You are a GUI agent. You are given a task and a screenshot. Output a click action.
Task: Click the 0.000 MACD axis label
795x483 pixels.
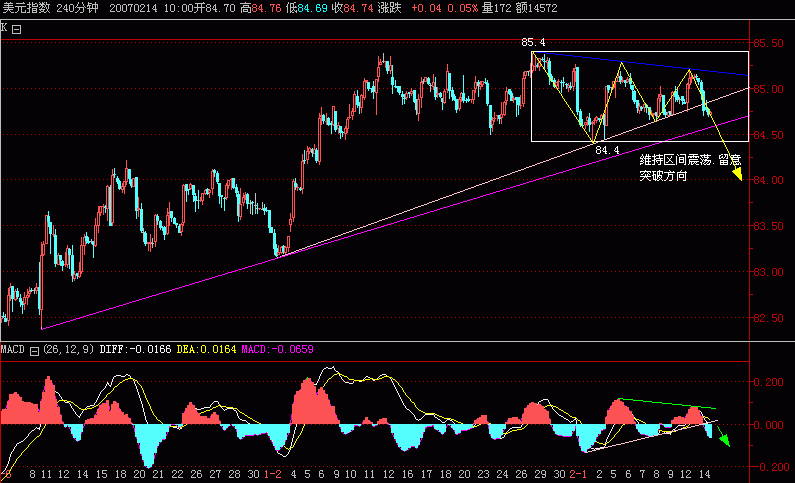coord(768,425)
